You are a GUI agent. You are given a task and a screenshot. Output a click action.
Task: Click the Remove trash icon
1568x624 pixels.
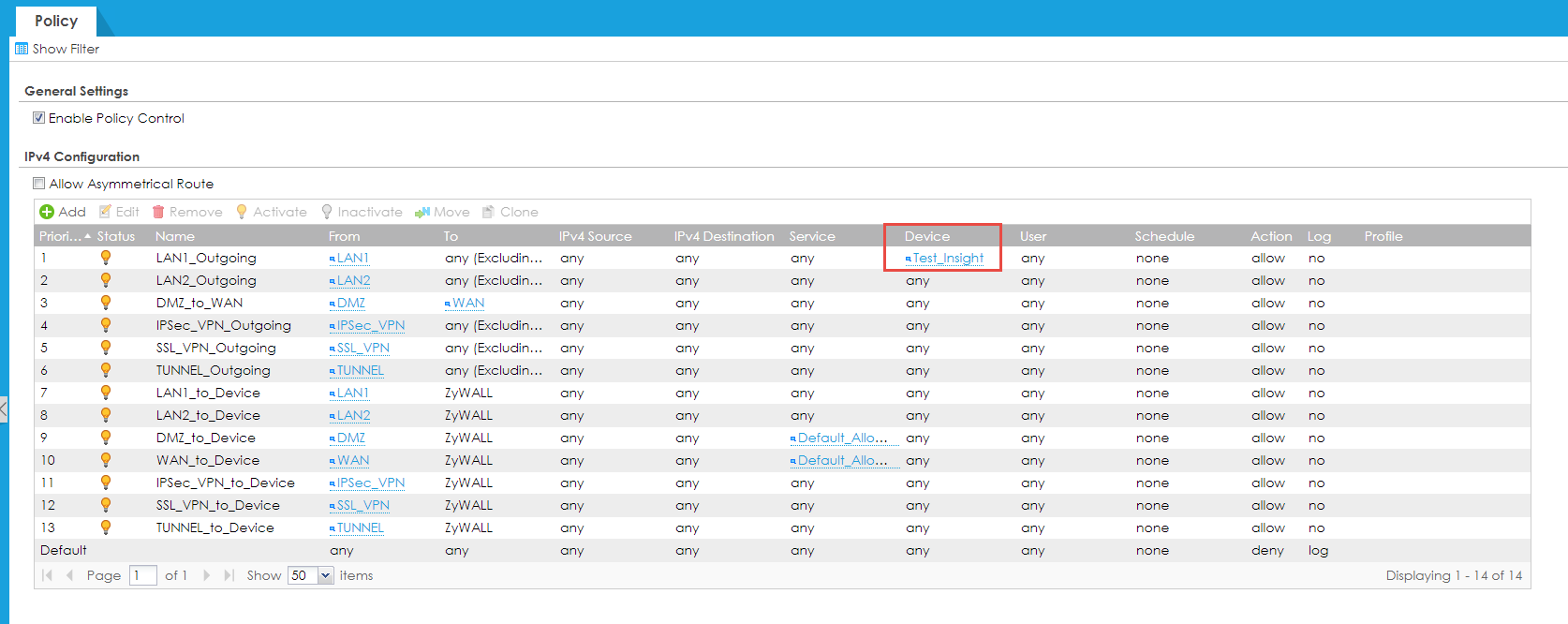point(158,212)
